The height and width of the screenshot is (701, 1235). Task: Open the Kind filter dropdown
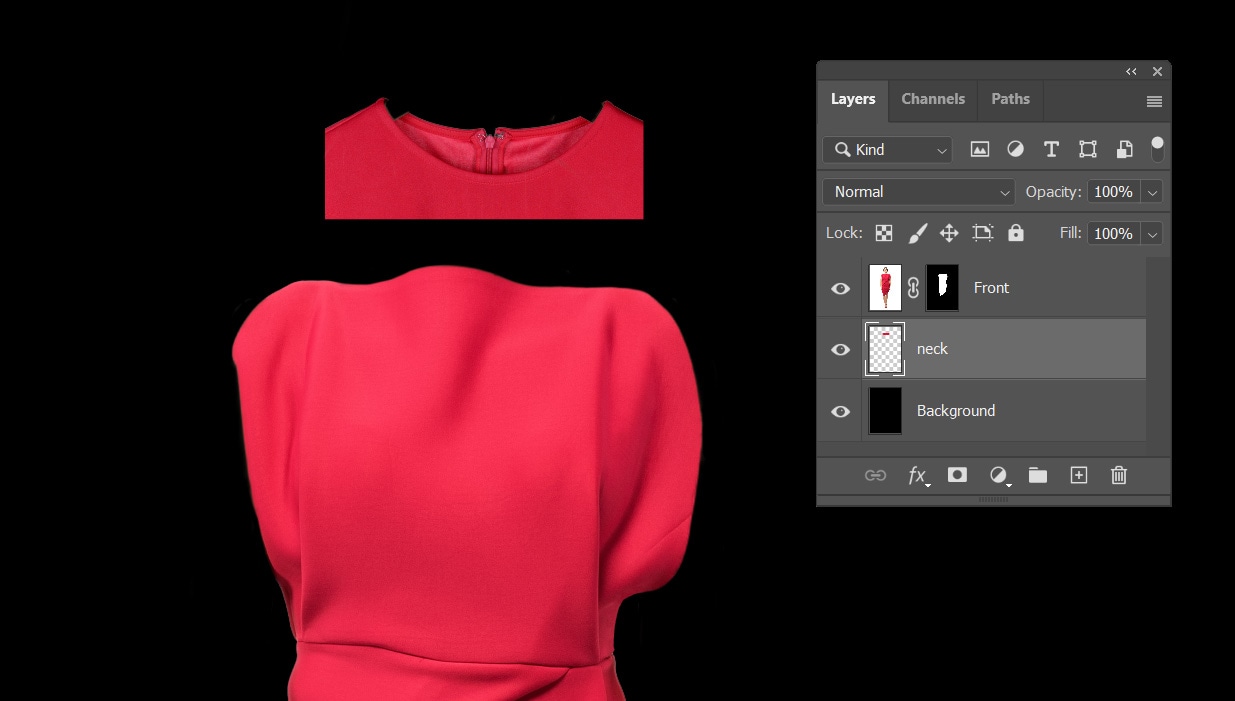pyautogui.click(x=887, y=149)
